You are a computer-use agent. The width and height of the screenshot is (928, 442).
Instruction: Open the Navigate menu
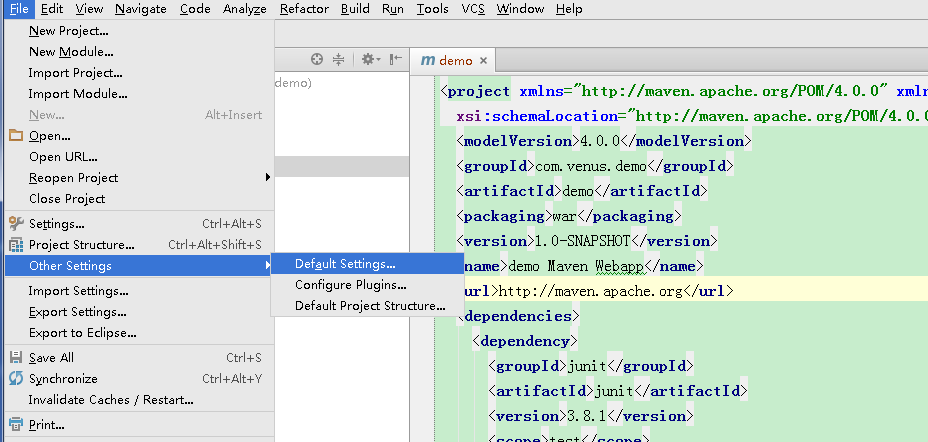point(141,9)
